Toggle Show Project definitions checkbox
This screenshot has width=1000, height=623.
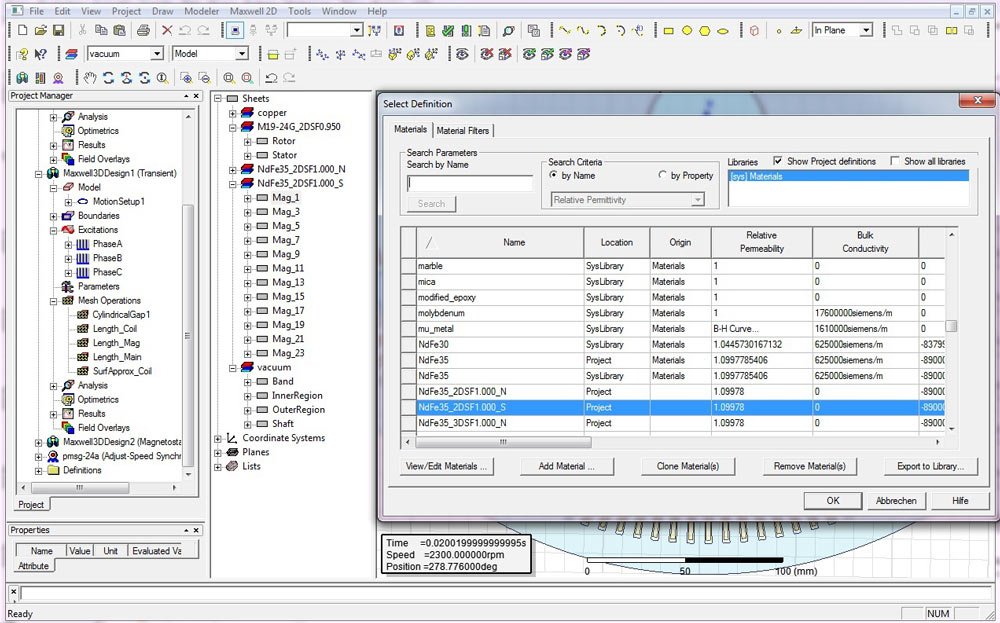778,161
